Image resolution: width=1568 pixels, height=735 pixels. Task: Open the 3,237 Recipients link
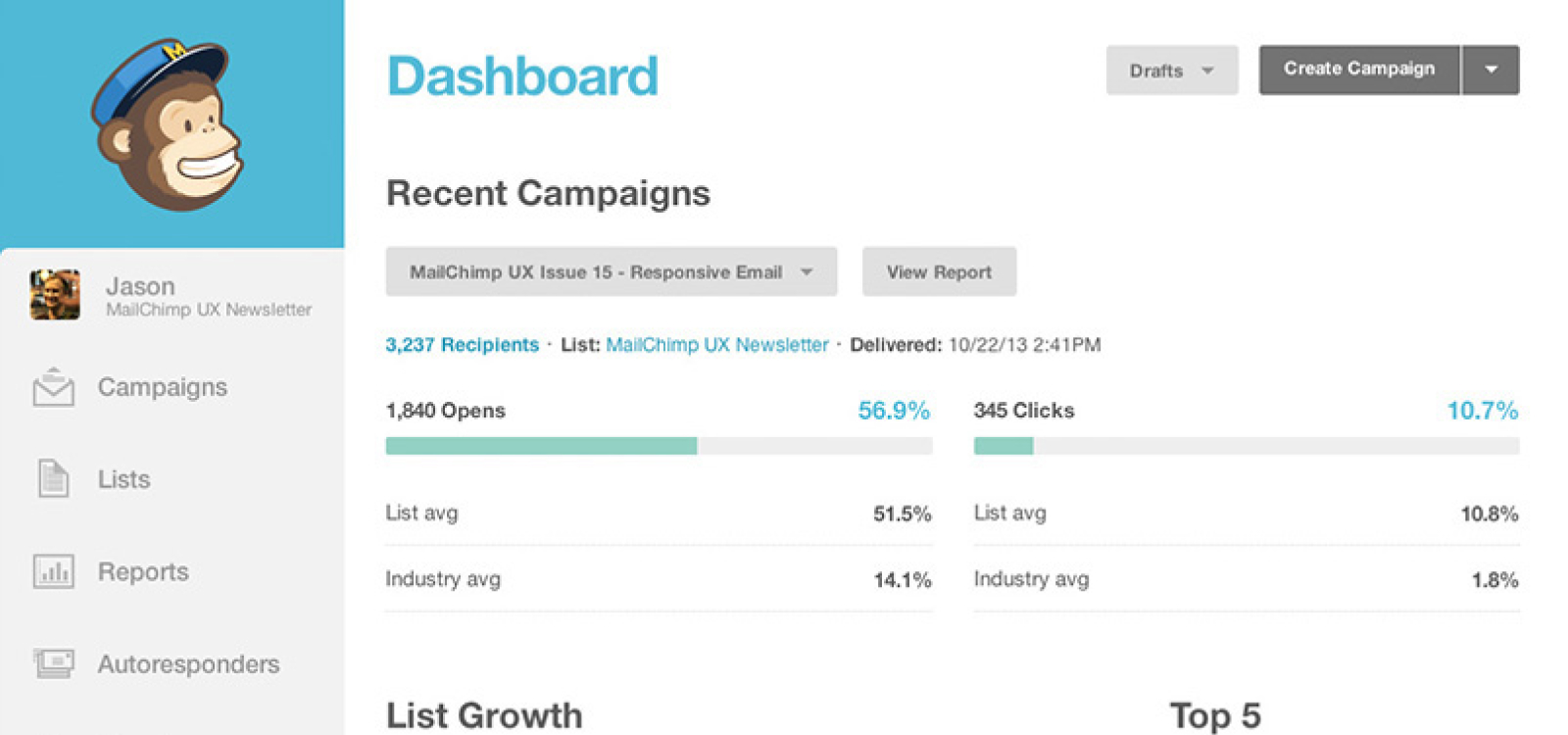pyautogui.click(x=462, y=345)
